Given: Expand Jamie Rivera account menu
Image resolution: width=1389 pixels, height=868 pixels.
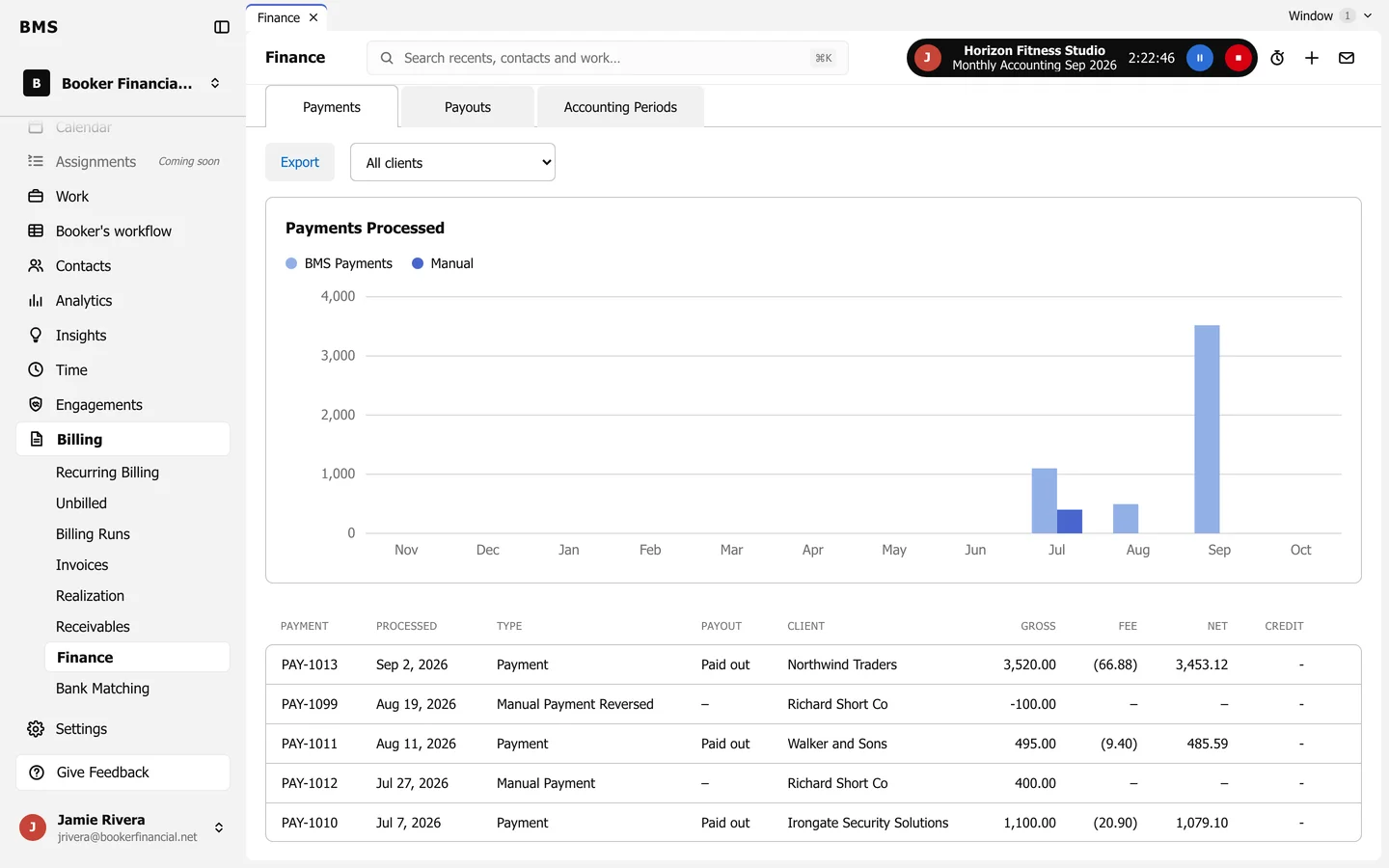Looking at the screenshot, I should tap(123, 827).
